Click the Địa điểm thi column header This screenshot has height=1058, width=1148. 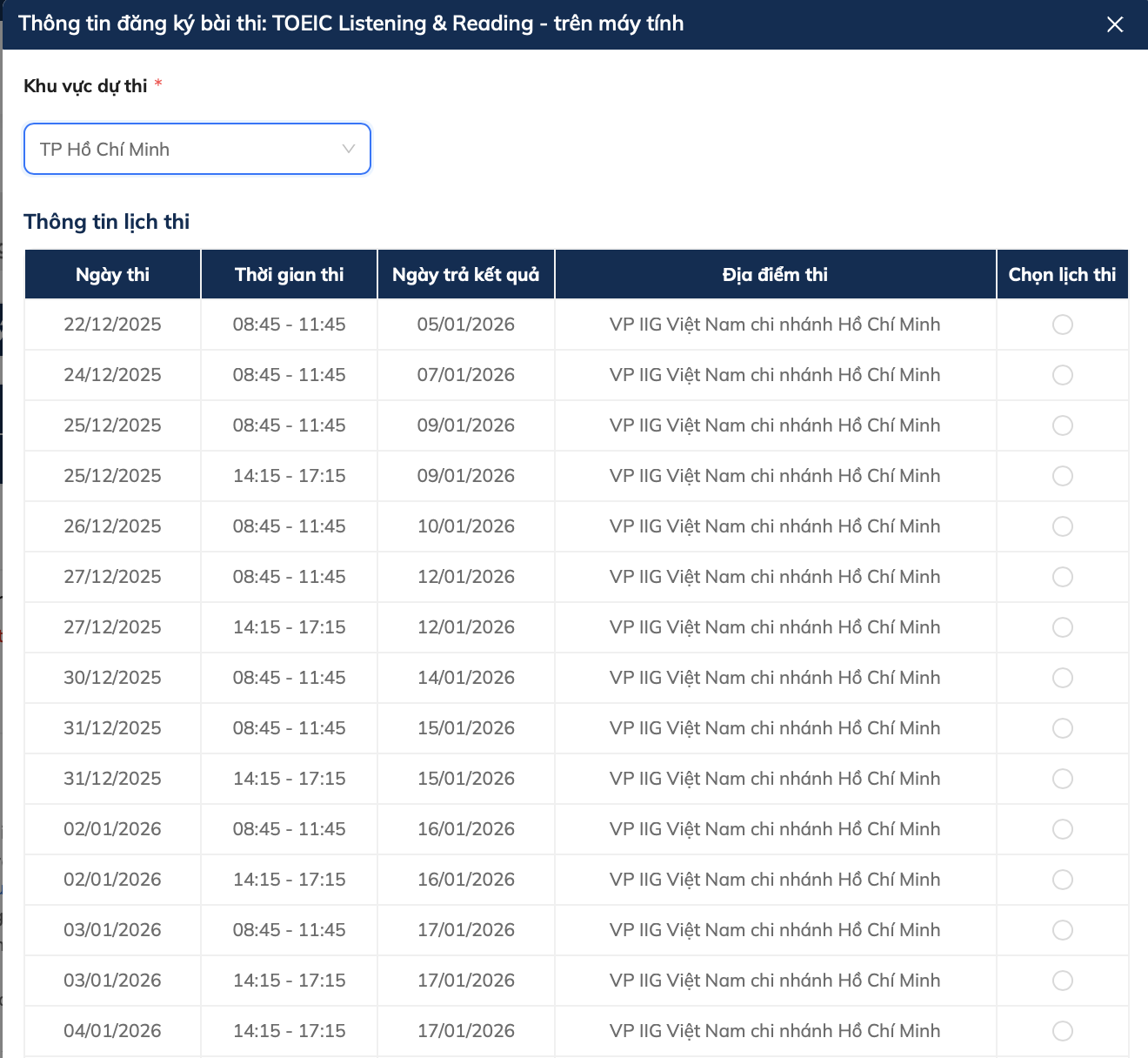[775, 275]
